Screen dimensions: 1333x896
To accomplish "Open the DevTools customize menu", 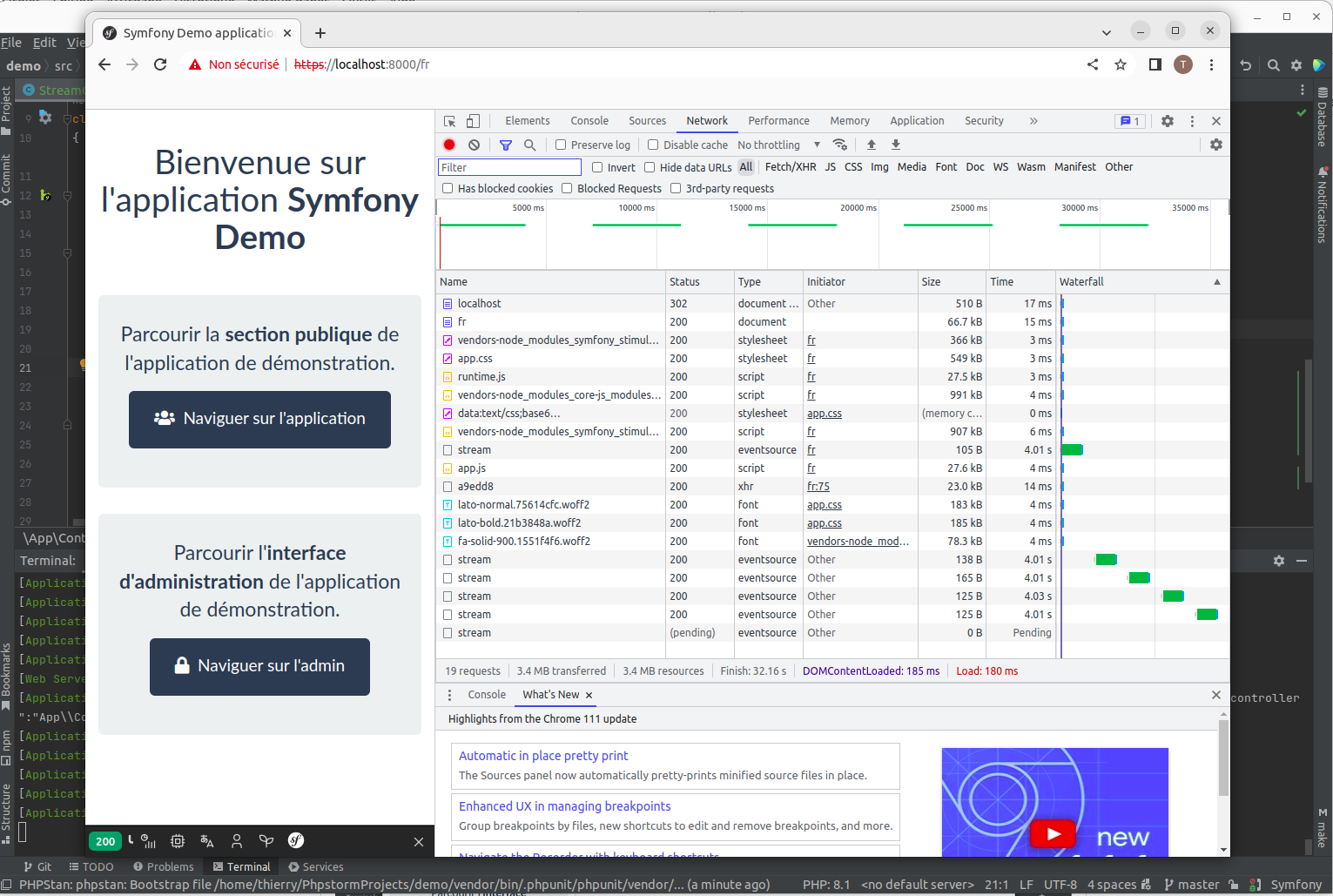I will [x=1192, y=121].
